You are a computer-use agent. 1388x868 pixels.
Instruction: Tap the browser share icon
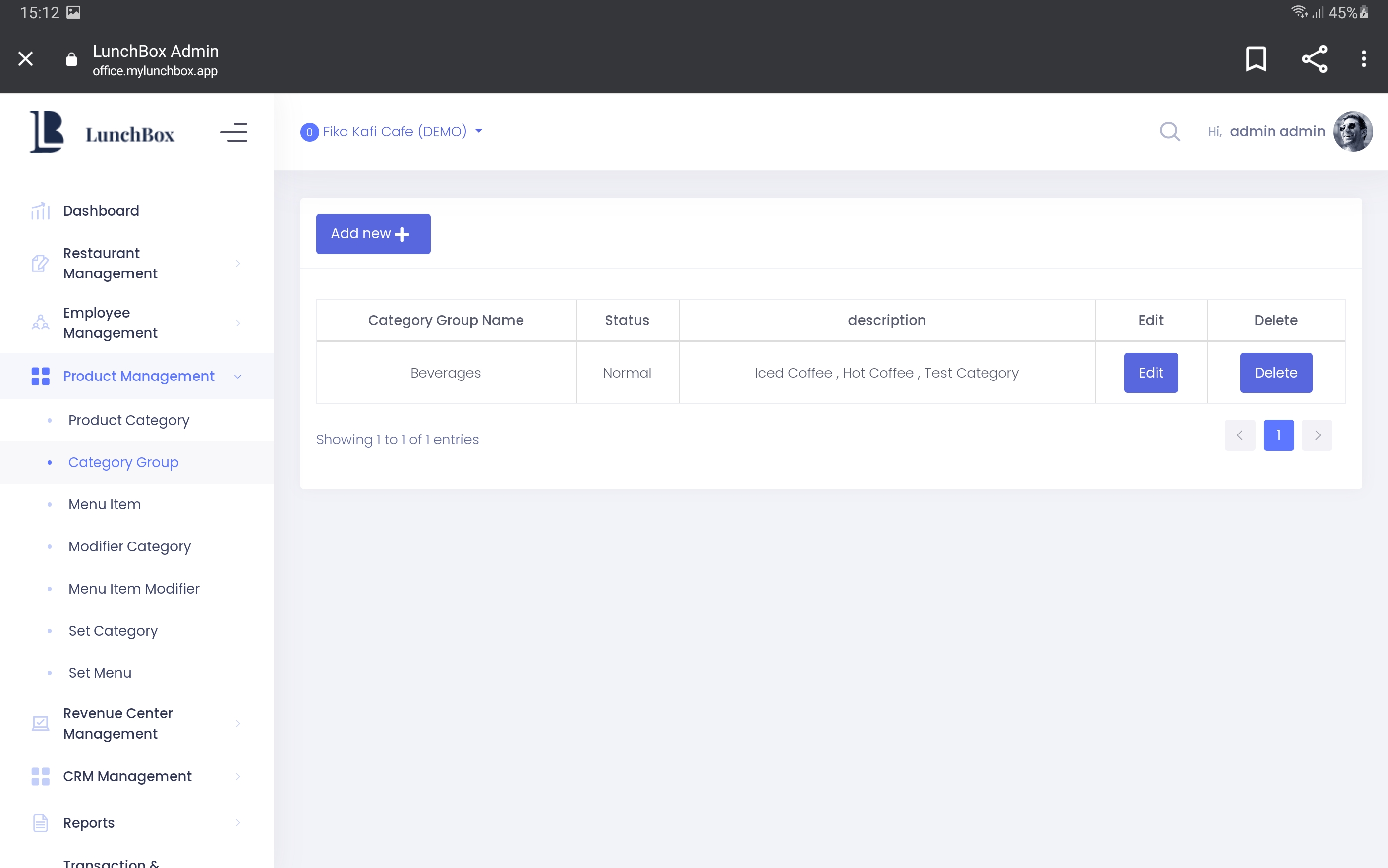click(x=1314, y=58)
